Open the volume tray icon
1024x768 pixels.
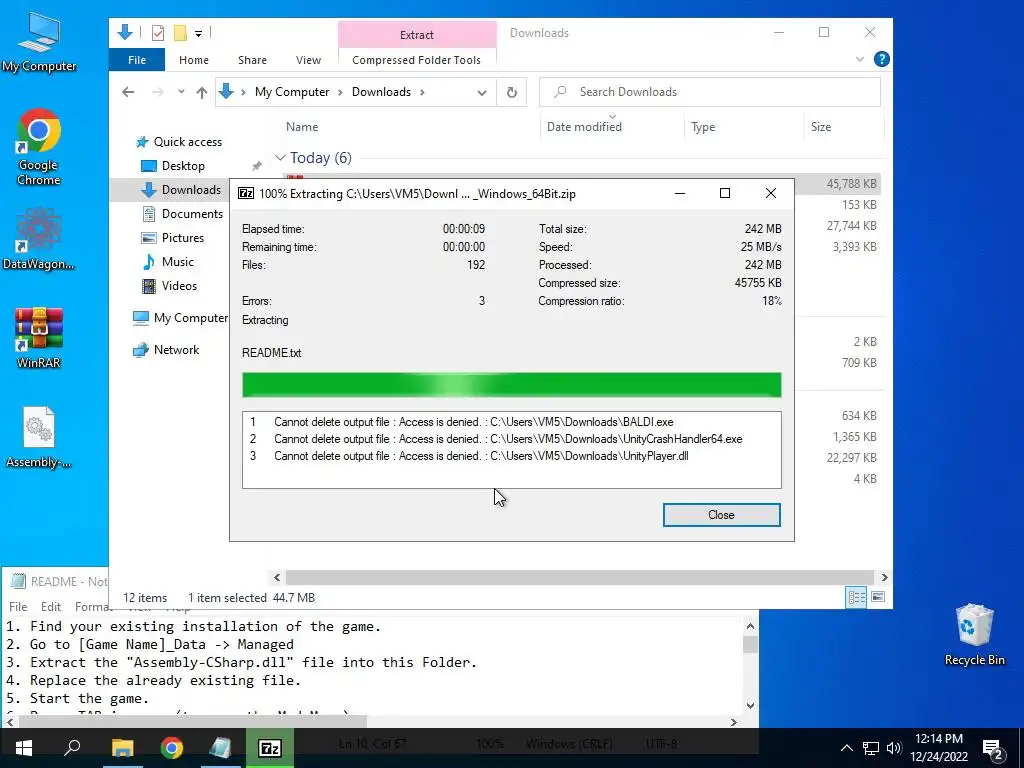coord(894,748)
